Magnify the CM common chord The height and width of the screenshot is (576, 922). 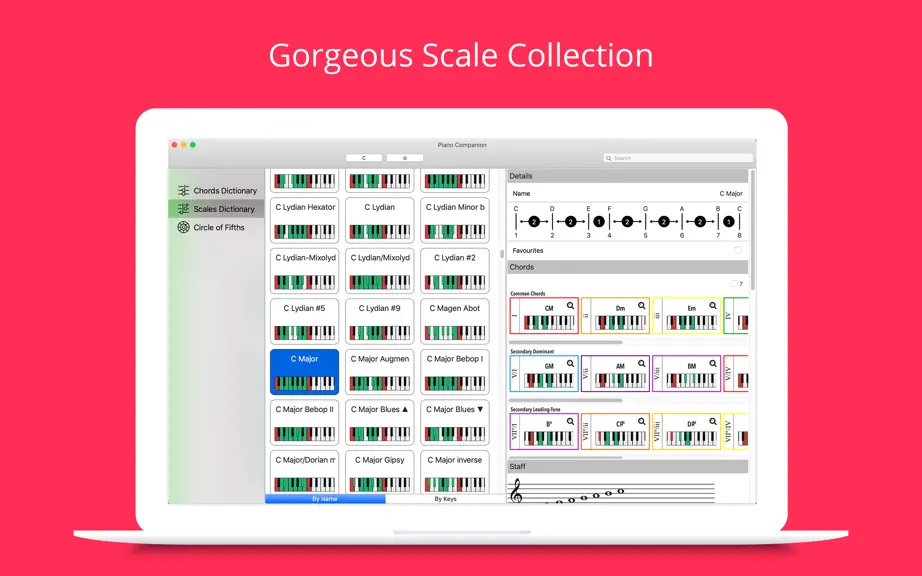[x=570, y=306]
